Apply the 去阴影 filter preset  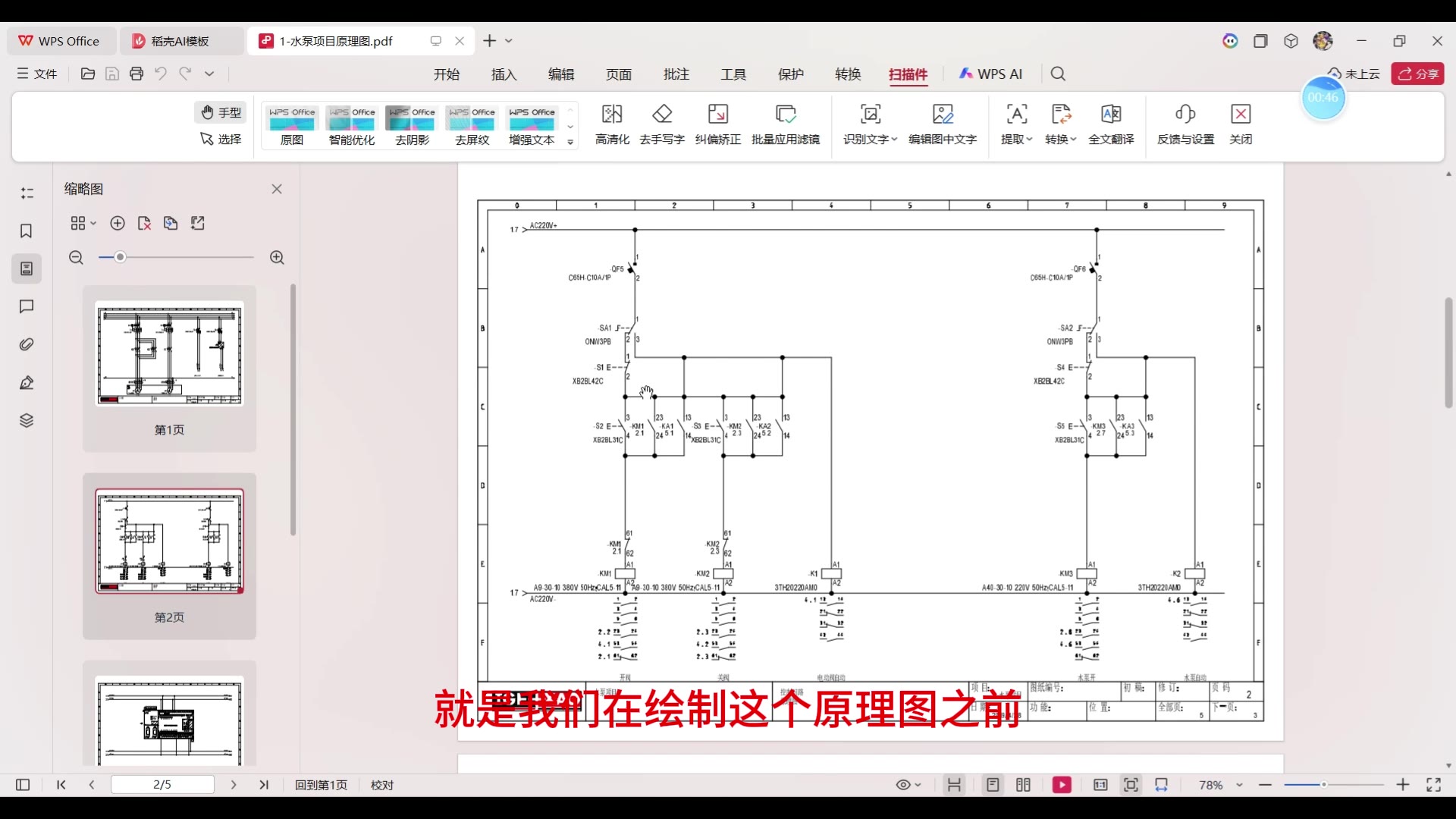point(412,125)
